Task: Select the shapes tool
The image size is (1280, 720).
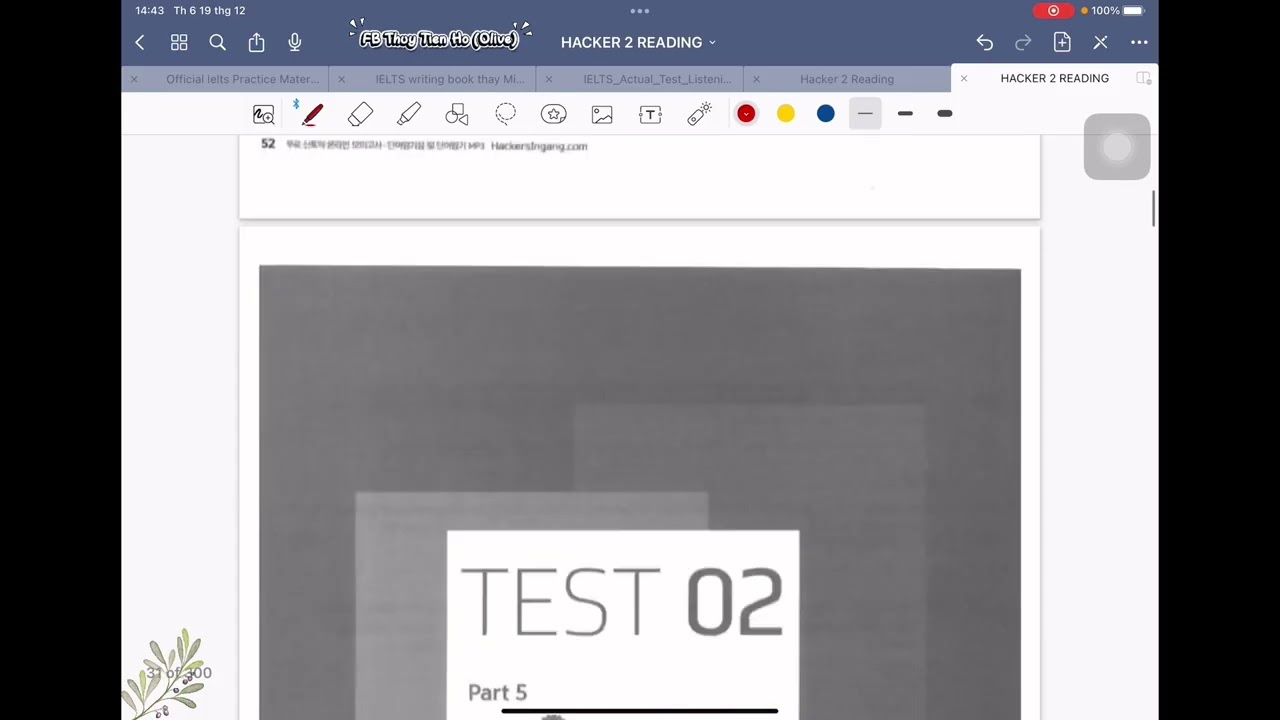Action: (457, 114)
